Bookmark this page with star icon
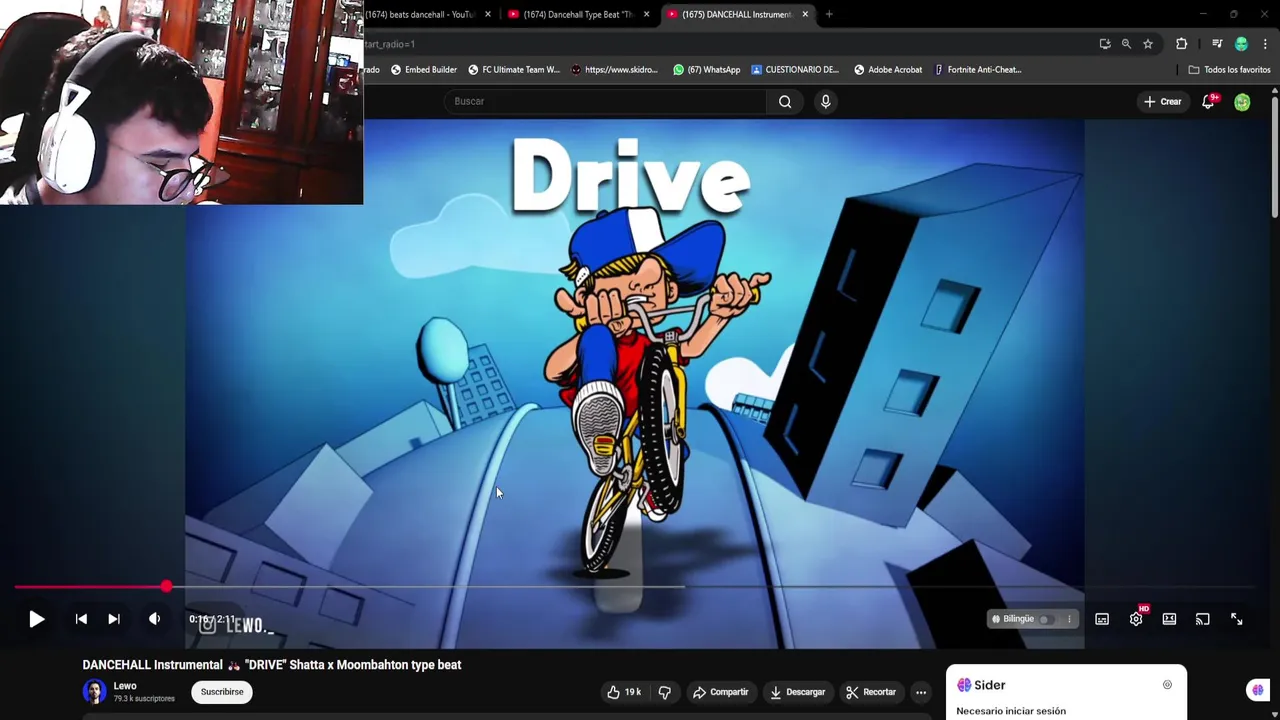The width and height of the screenshot is (1280, 720). (x=1148, y=44)
